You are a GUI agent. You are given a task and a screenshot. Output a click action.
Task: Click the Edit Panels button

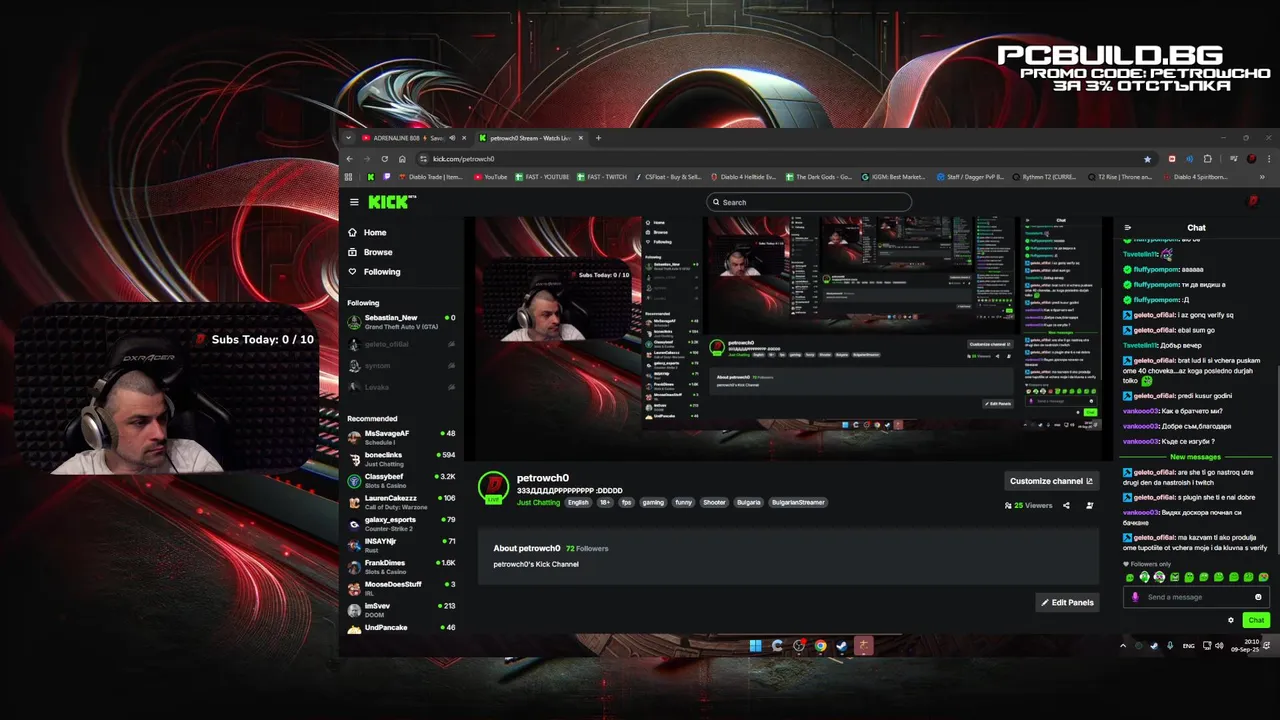pyautogui.click(x=1067, y=602)
